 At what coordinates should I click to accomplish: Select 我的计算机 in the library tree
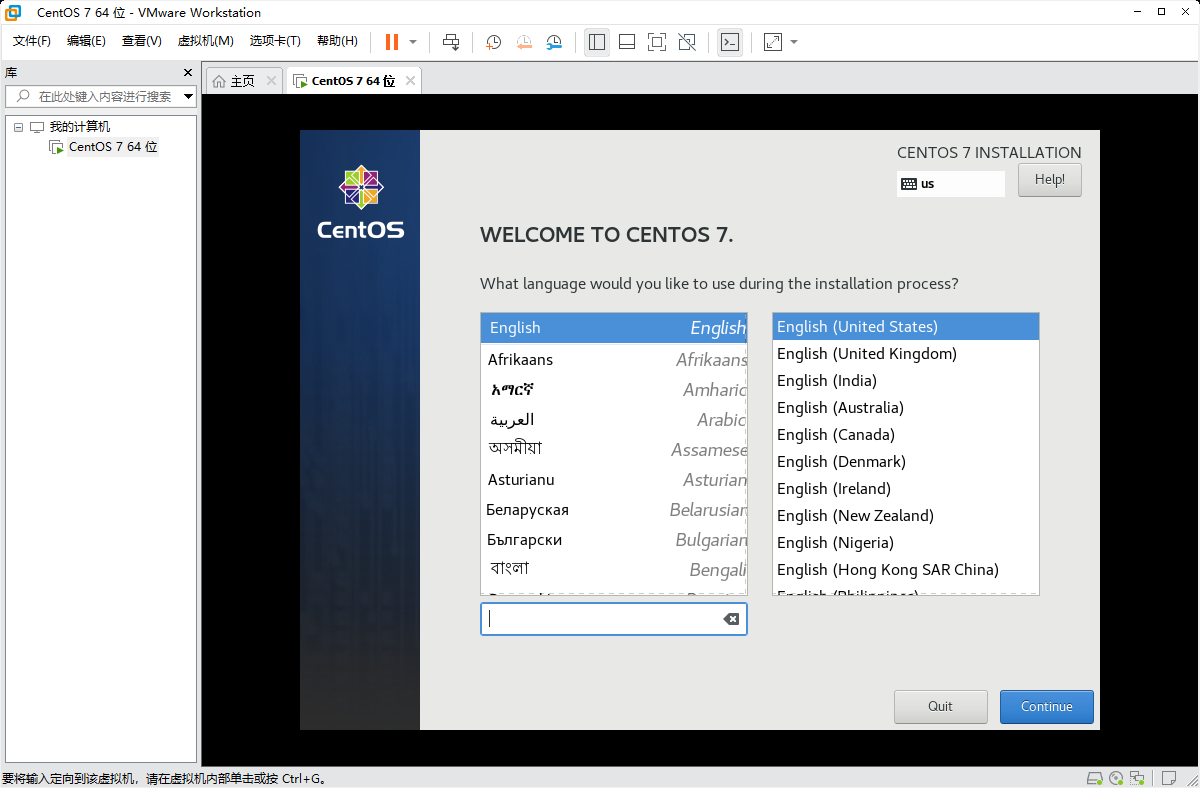80,127
